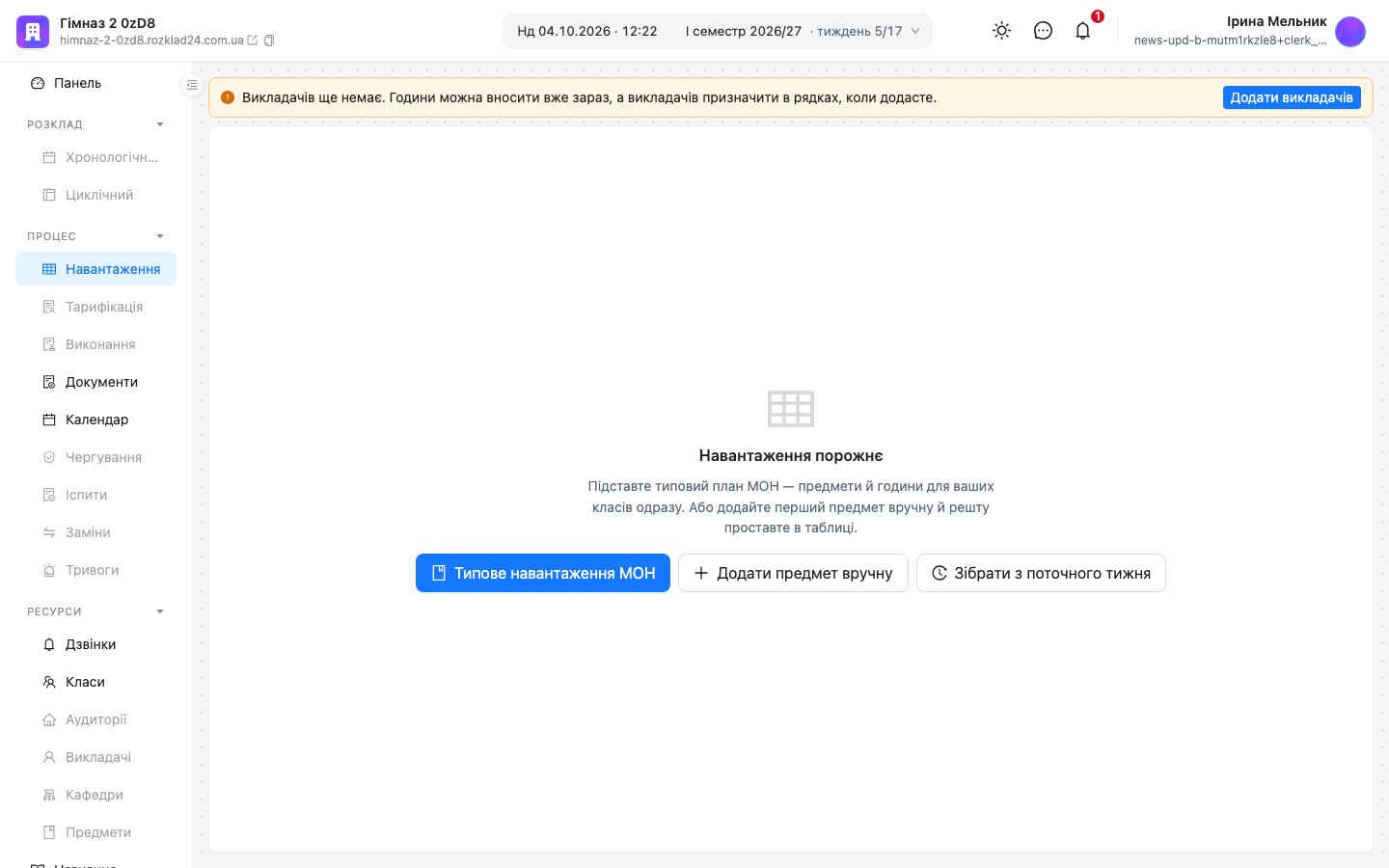Screen dimensions: 1389x868
Task: Go to Документи
Action: (x=95, y=382)
